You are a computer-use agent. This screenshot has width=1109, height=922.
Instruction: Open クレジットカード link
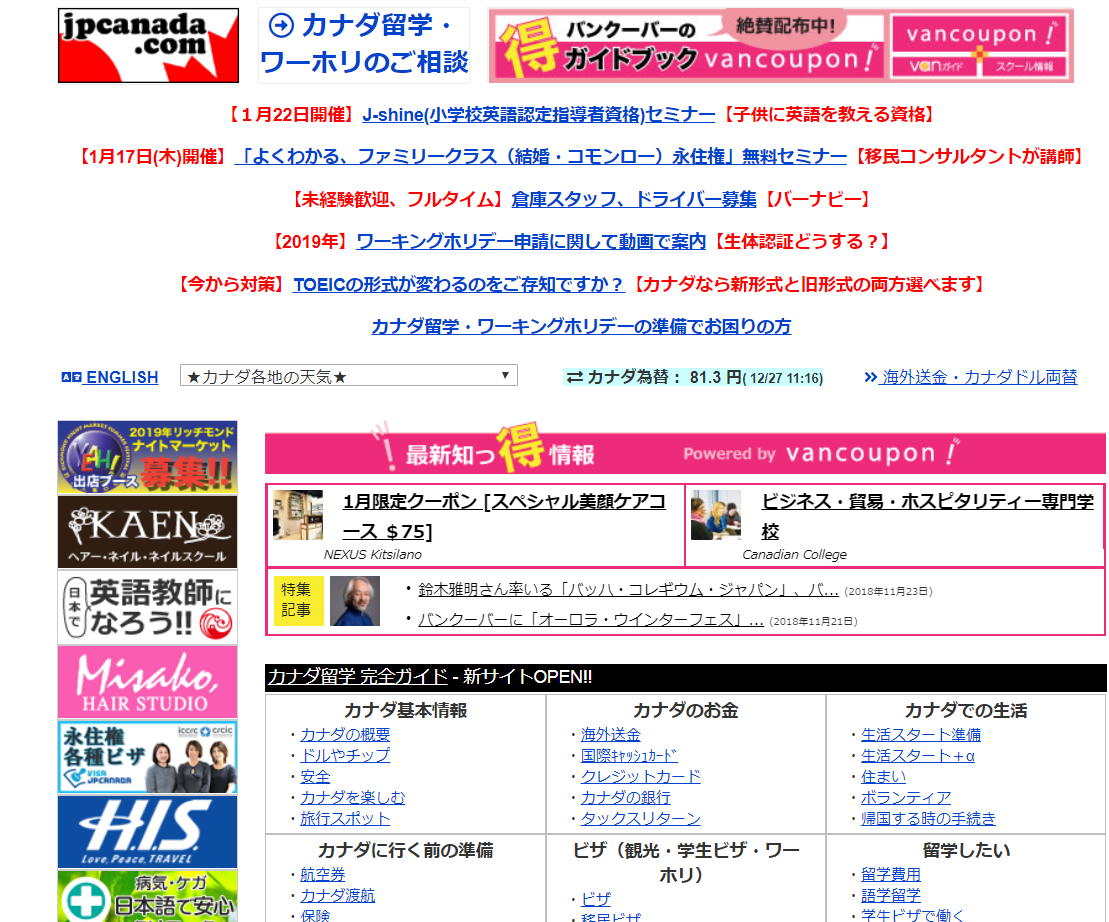[x=641, y=776]
